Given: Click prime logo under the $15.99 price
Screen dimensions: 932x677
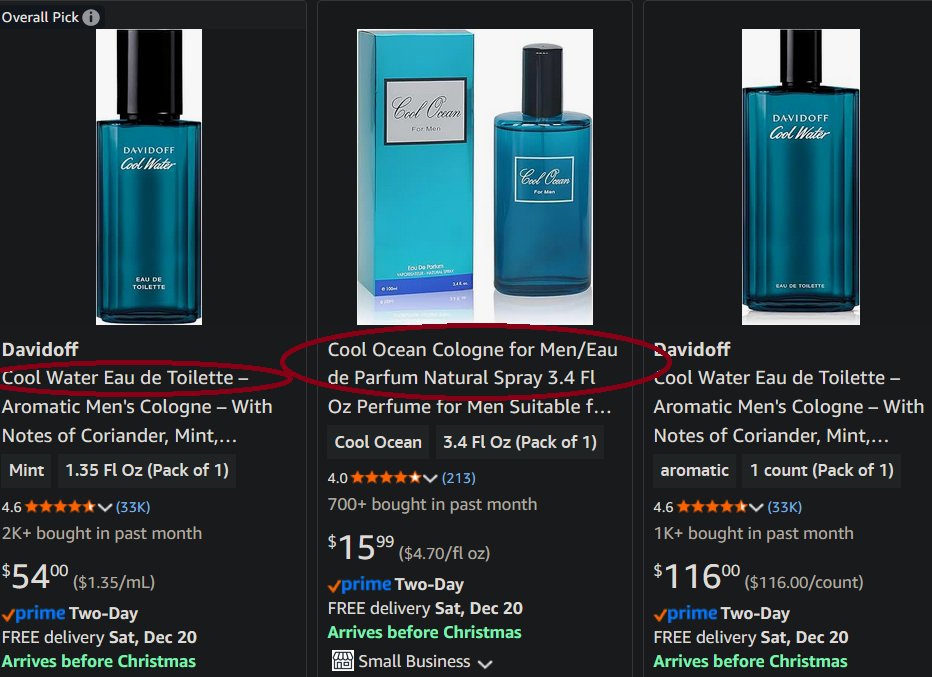Looking at the screenshot, I should (360, 584).
